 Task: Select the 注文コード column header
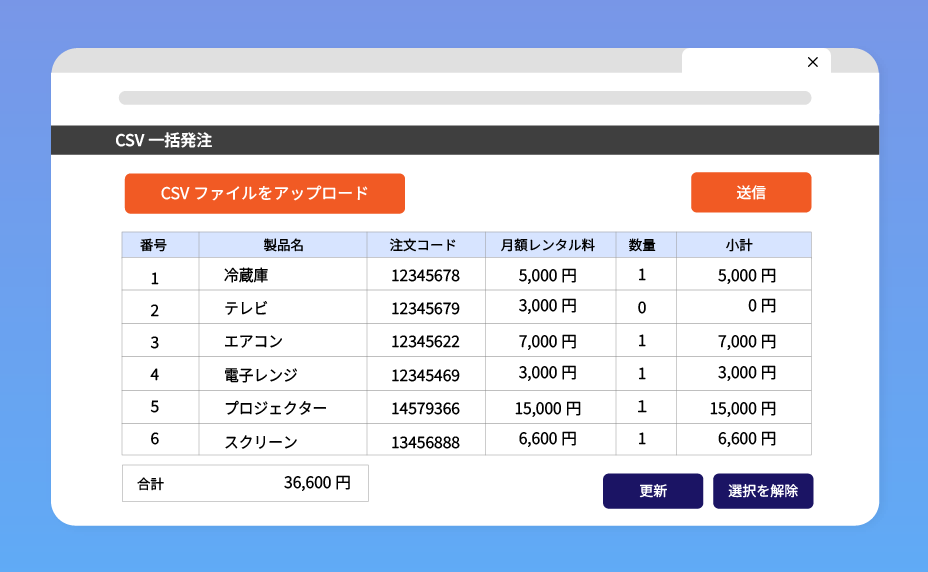425,245
